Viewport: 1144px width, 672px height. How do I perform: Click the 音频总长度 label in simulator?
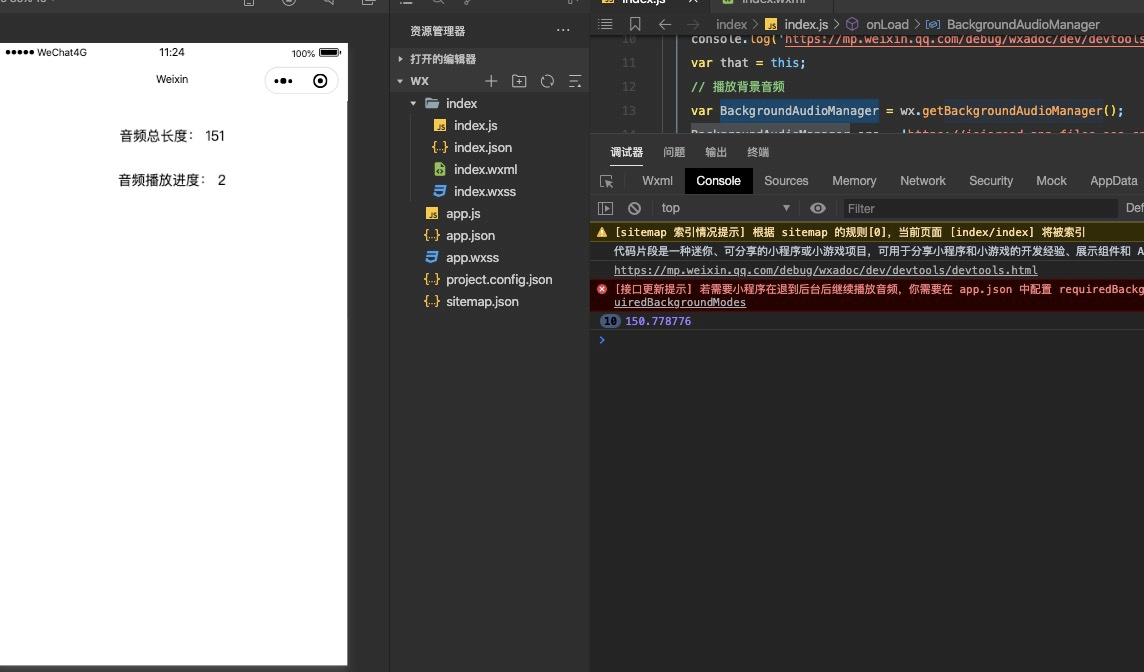tap(156, 136)
